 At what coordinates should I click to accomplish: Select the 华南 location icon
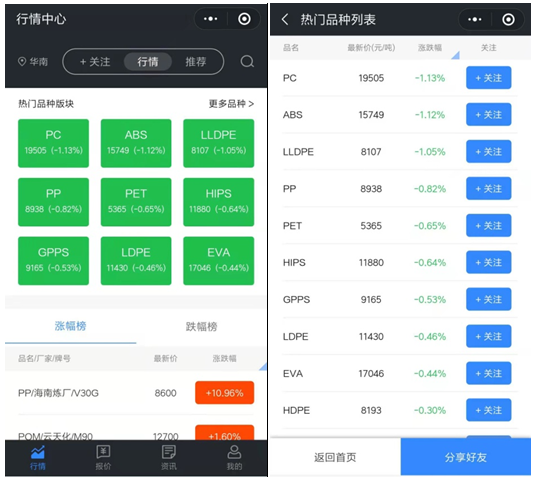pyautogui.click(x=22, y=62)
